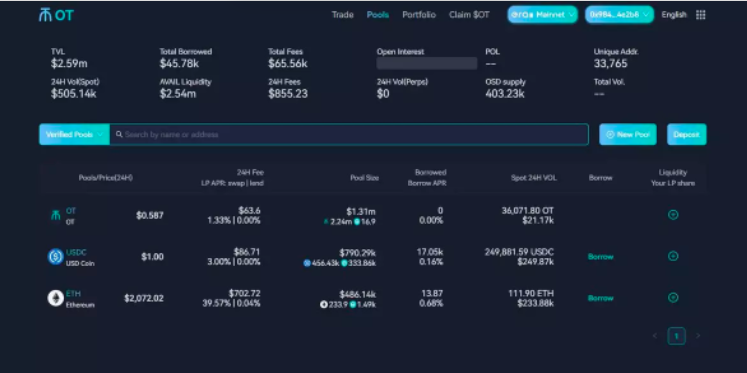The height and width of the screenshot is (373, 747).
Task: Borrow from the USDC pool
Action: click(600, 257)
